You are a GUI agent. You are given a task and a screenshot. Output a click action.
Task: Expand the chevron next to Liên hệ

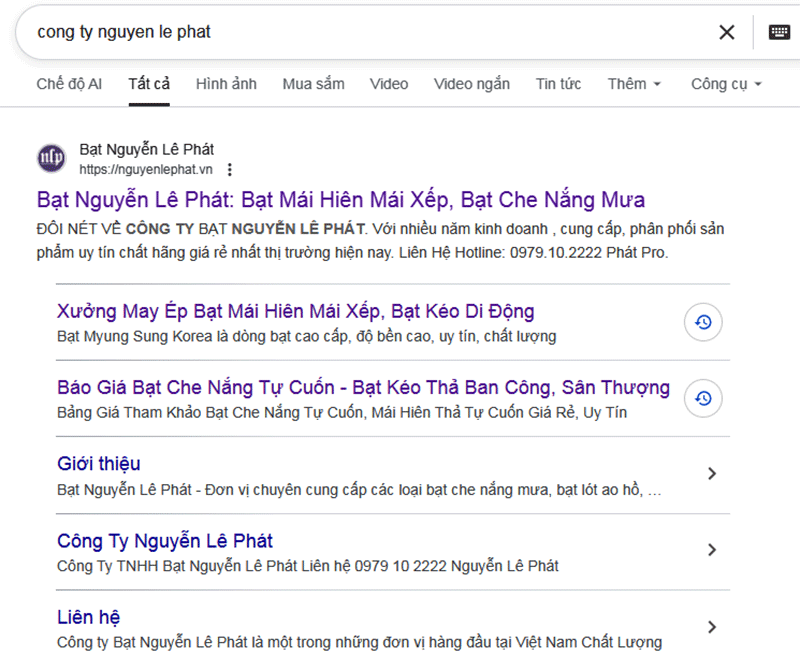tap(712, 626)
